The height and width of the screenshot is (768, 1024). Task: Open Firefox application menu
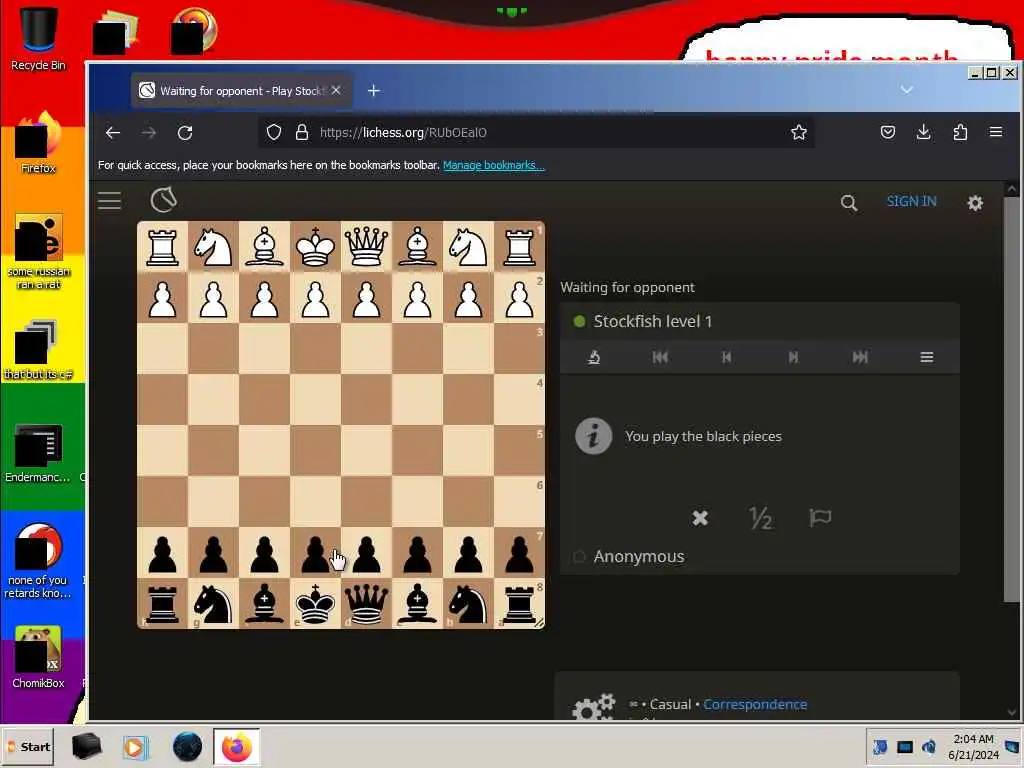tap(996, 133)
